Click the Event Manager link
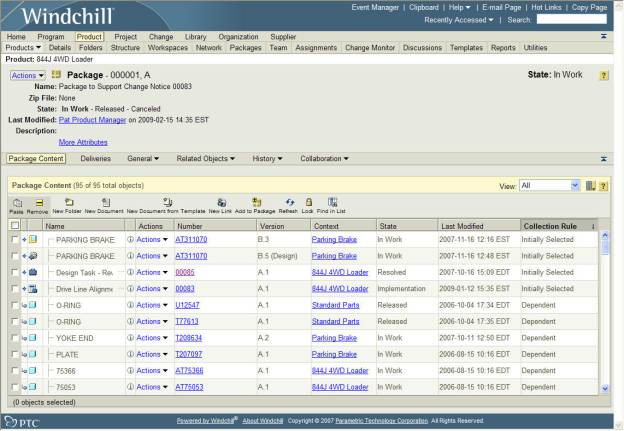624x431 pixels. (375, 7)
